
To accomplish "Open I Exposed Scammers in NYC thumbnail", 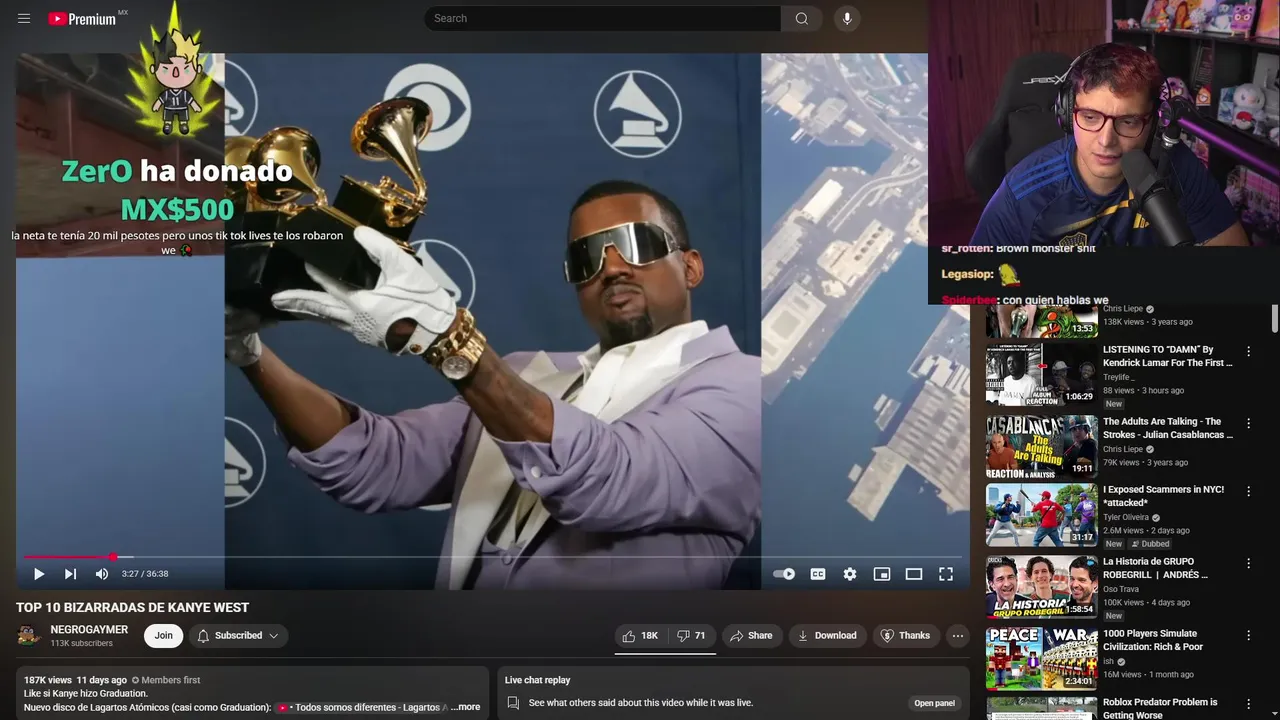I will [x=1041, y=515].
